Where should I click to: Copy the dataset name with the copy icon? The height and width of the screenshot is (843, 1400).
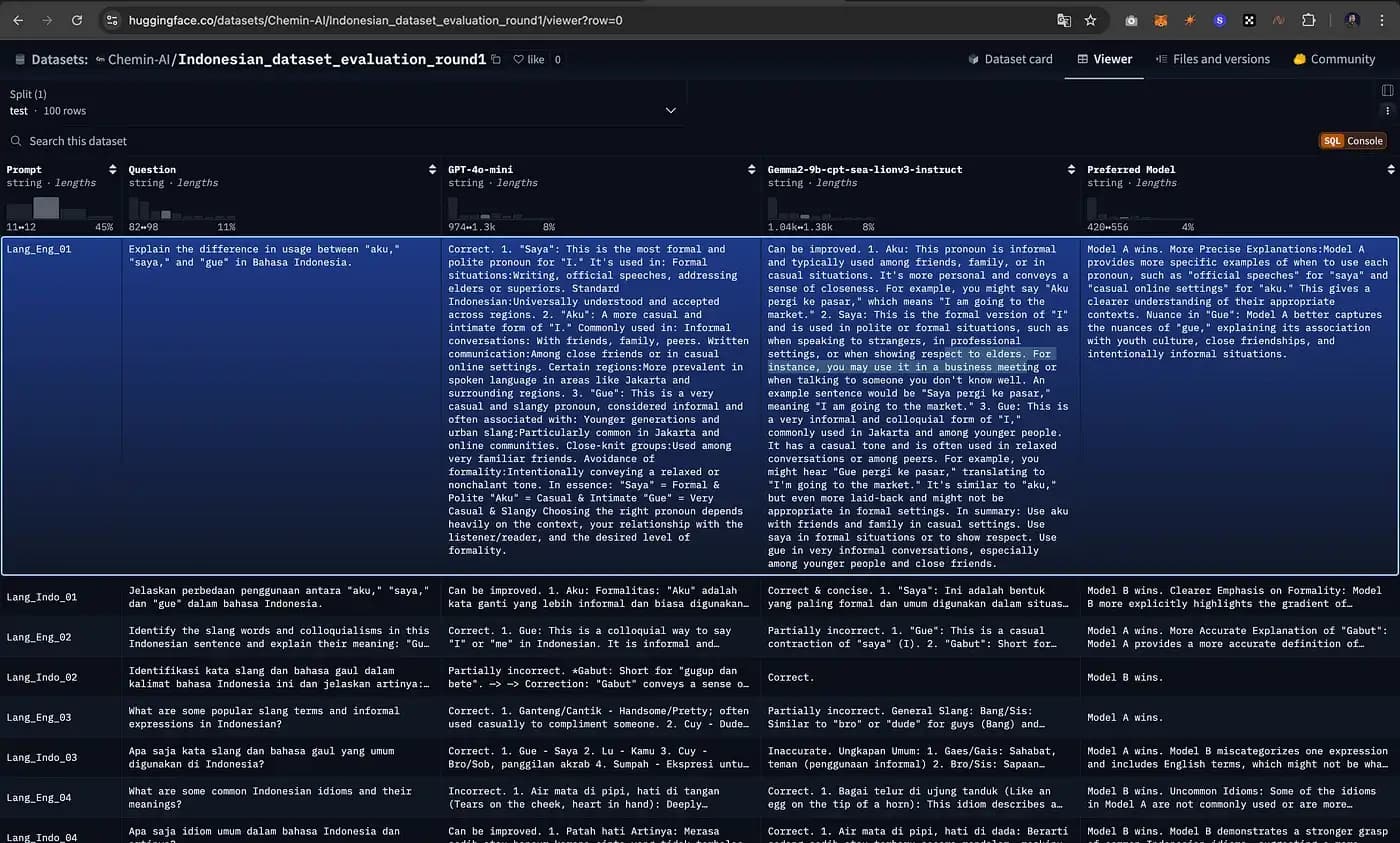pos(496,60)
